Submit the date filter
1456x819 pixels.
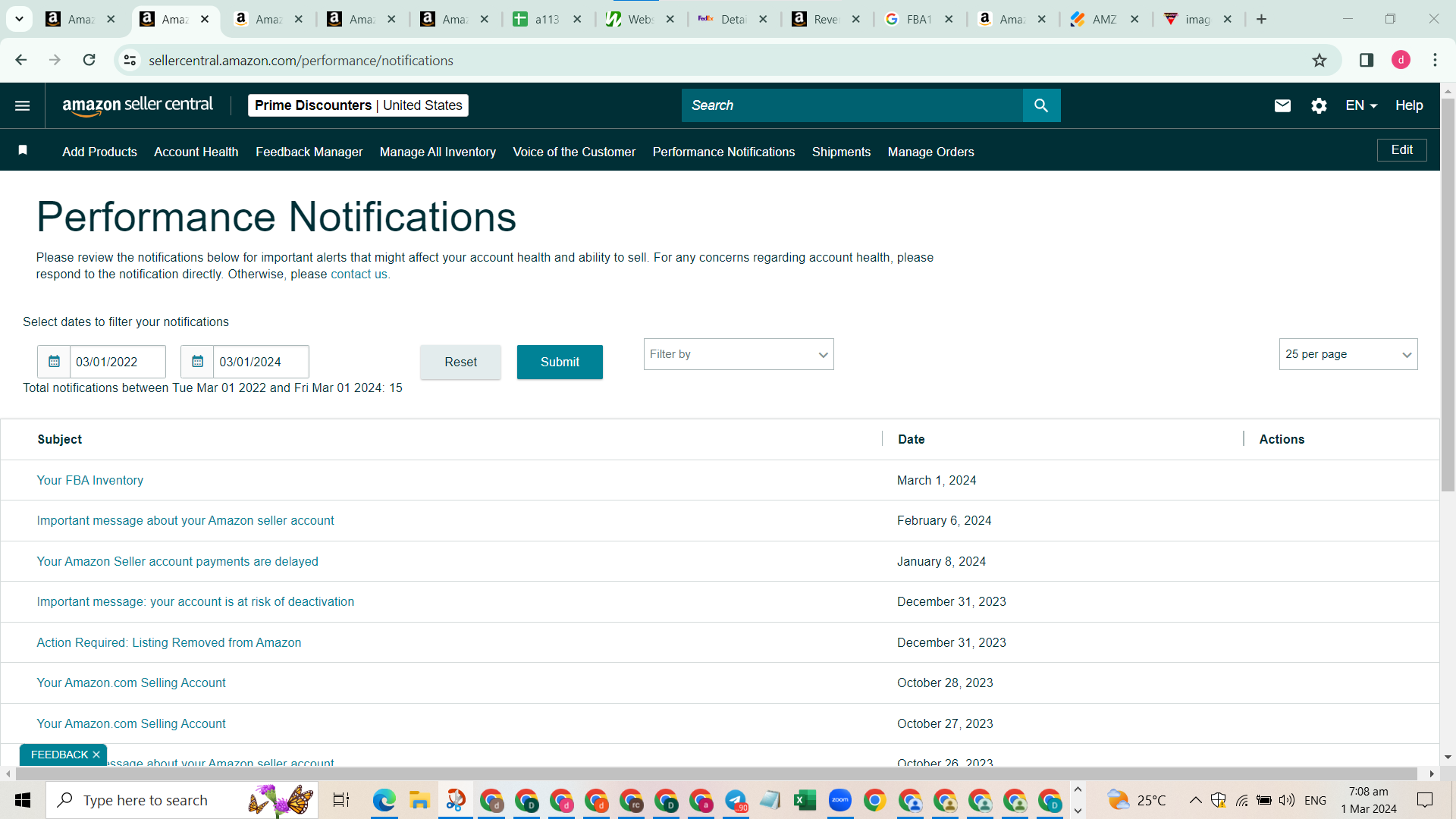pos(560,362)
